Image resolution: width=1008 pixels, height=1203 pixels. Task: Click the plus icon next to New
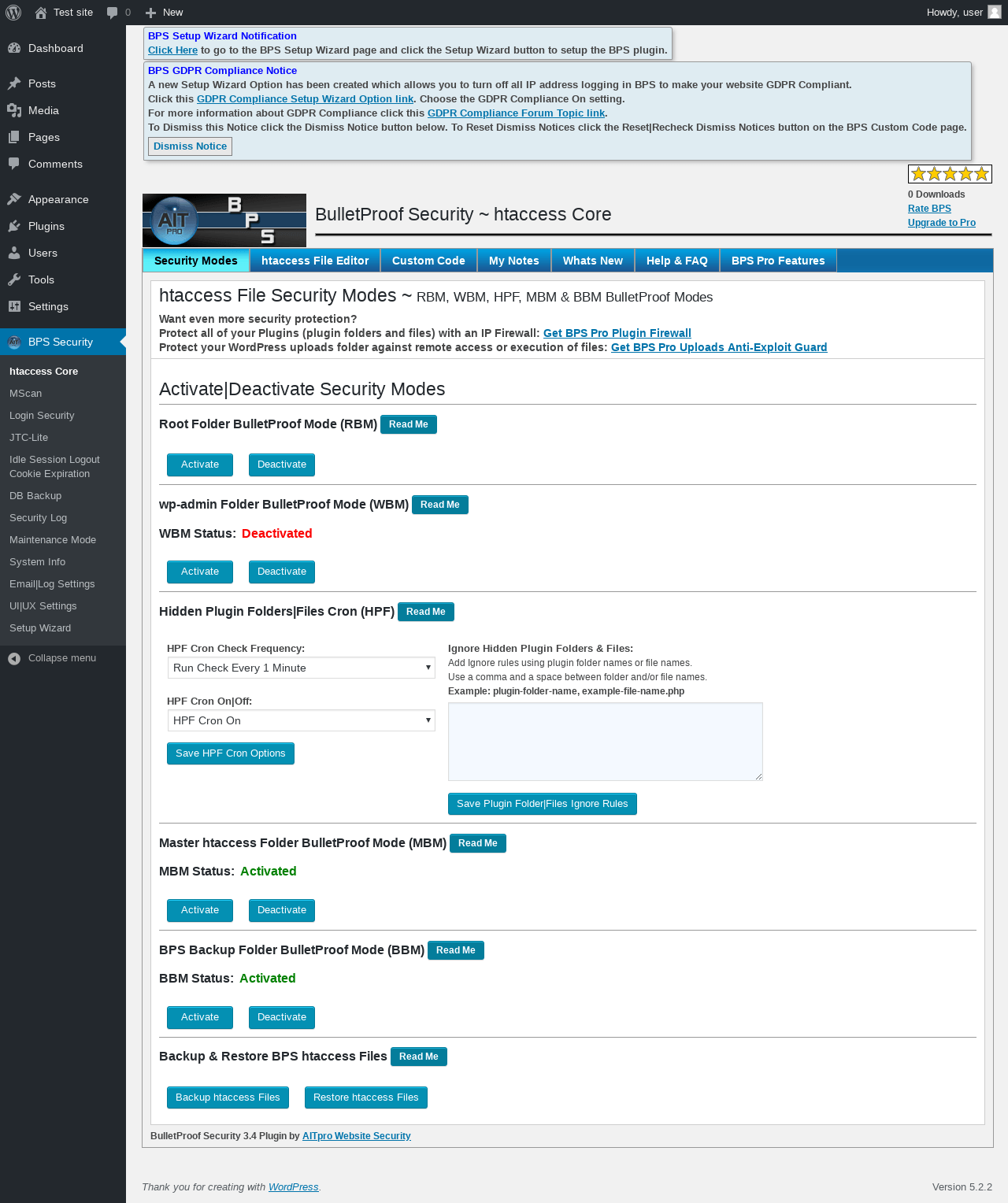150,13
